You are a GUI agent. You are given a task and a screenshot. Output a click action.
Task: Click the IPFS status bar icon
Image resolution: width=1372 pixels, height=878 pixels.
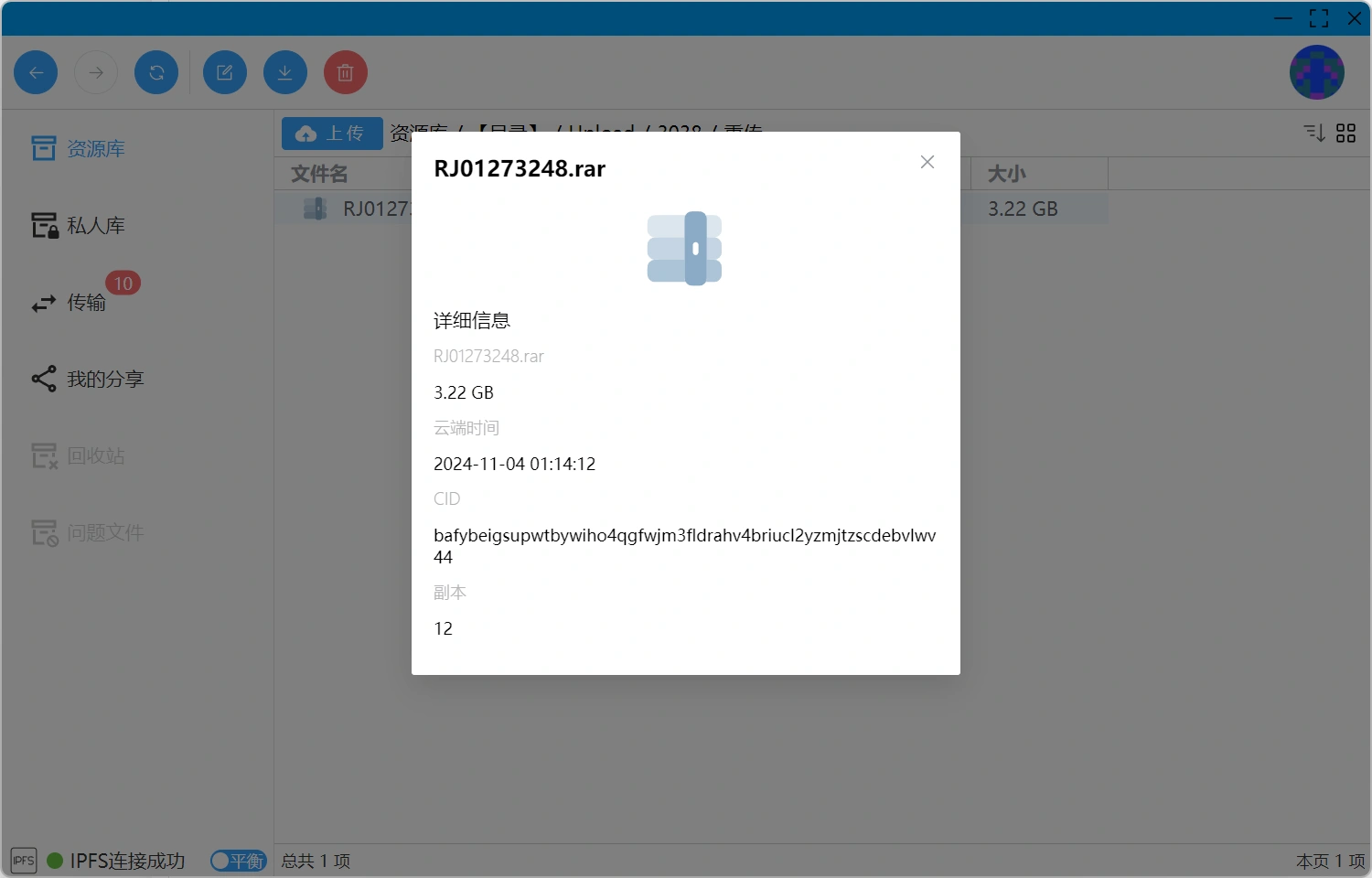[24, 861]
